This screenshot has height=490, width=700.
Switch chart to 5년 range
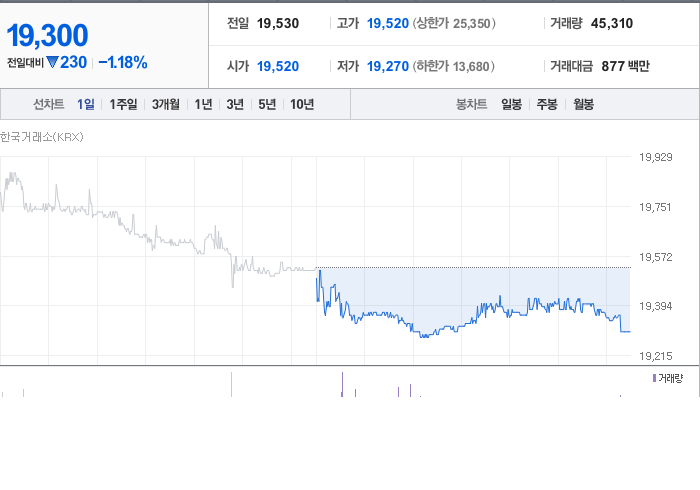tap(267, 104)
